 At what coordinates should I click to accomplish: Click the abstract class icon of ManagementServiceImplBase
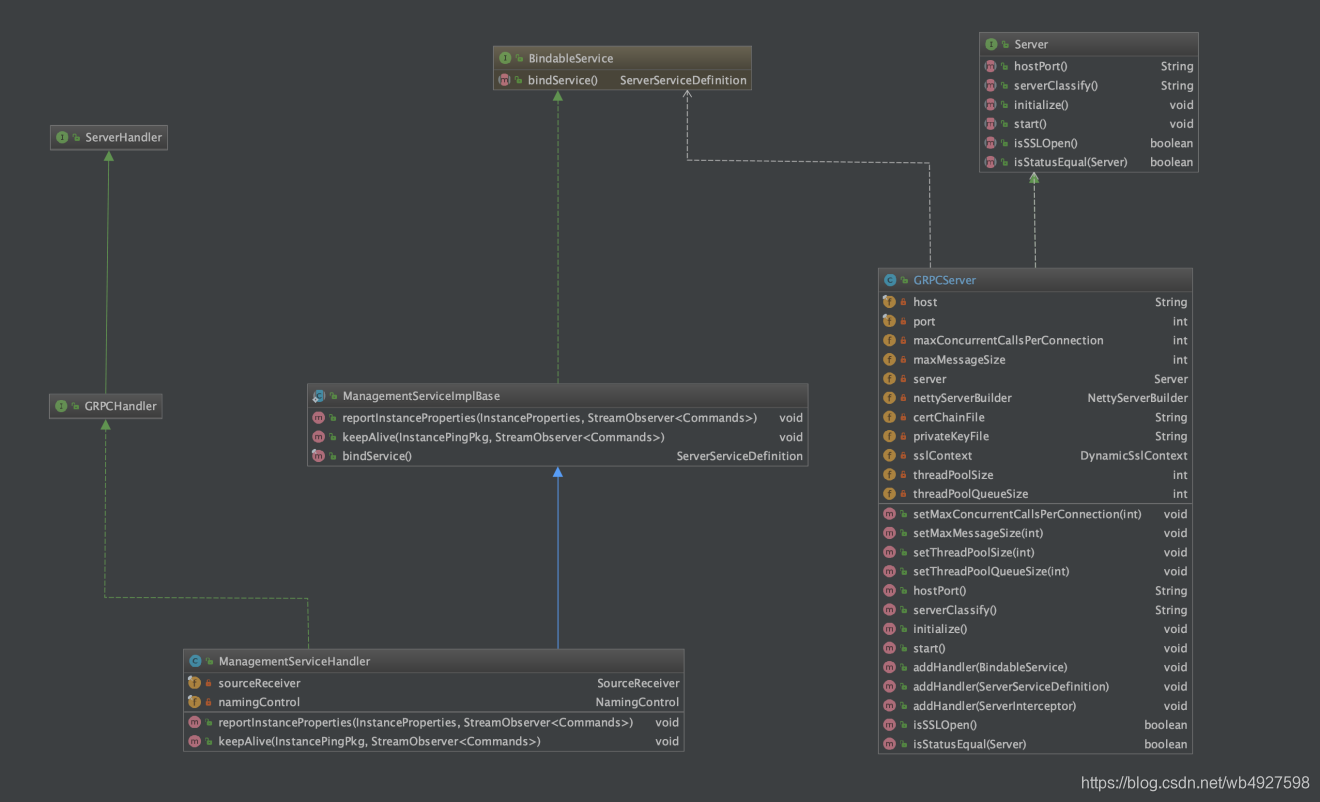319,396
